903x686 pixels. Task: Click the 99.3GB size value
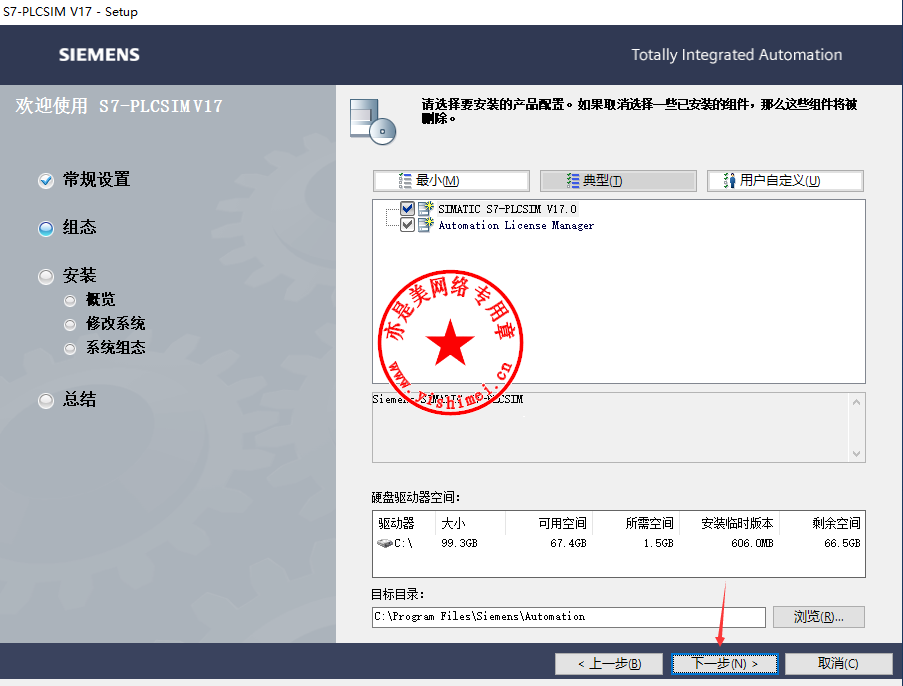click(x=459, y=543)
